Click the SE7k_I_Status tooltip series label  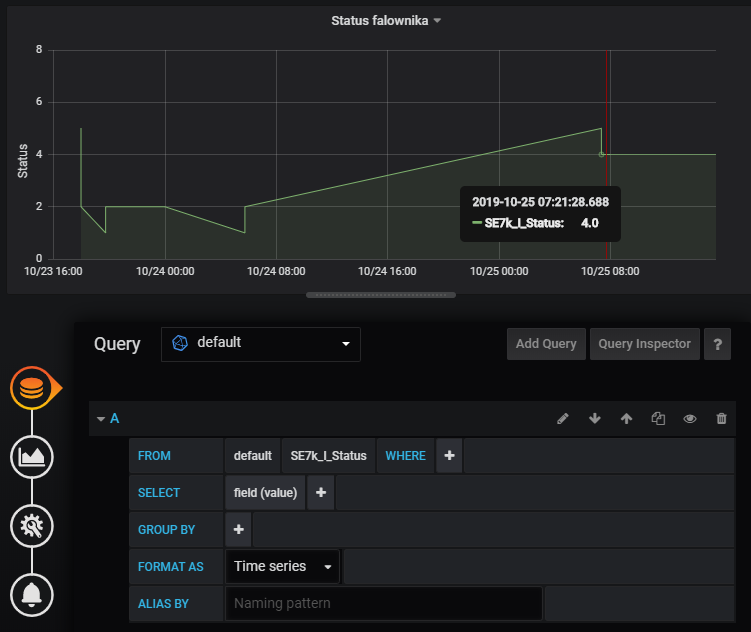(524, 223)
